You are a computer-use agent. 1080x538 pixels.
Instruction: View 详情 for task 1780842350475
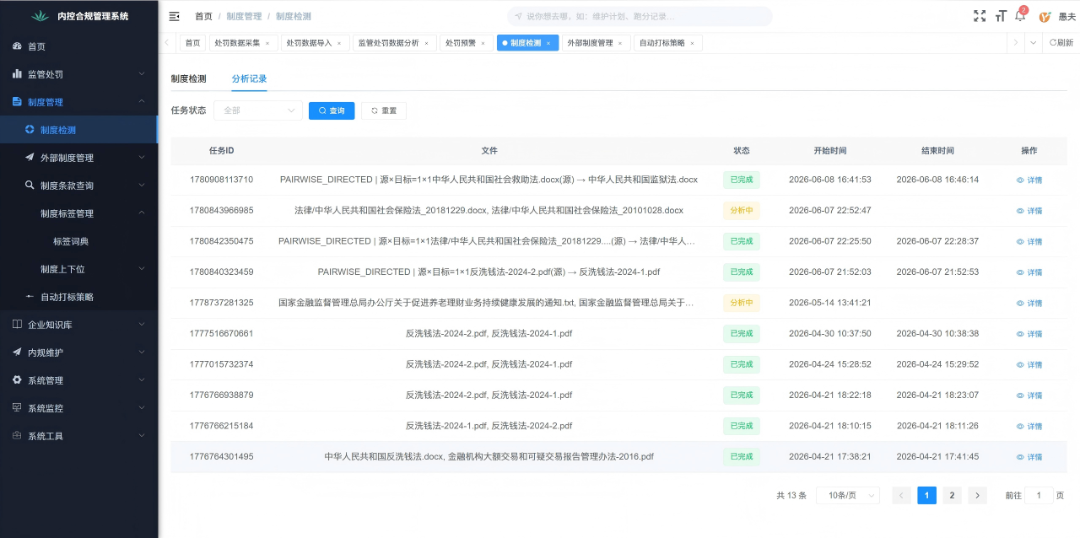click(x=1029, y=242)
